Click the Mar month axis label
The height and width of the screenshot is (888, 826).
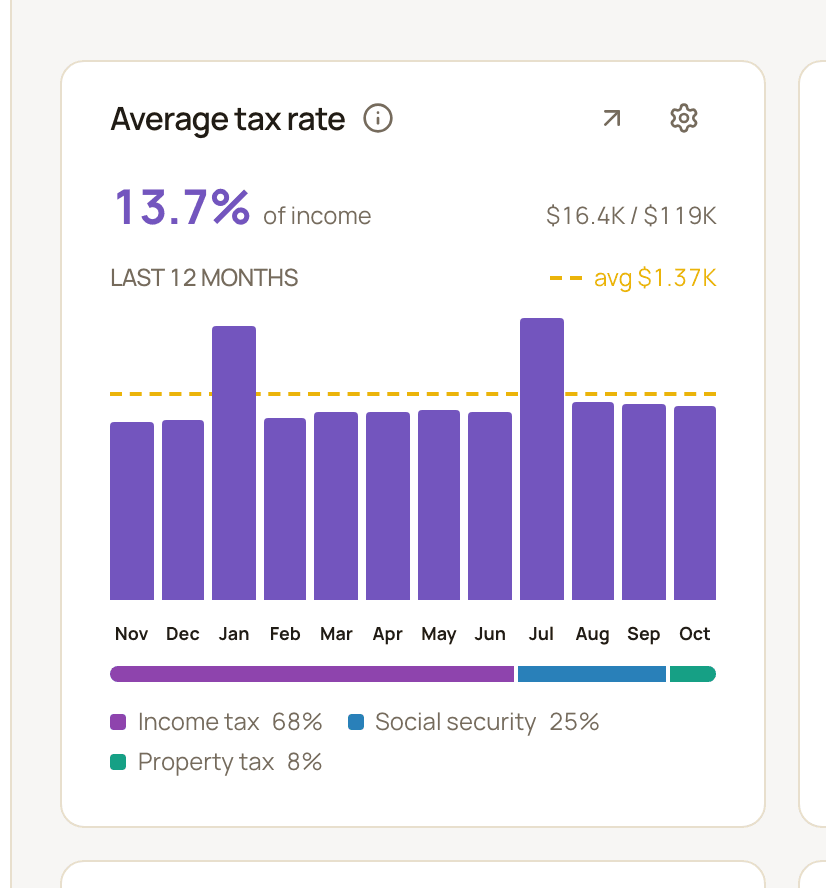336,634
